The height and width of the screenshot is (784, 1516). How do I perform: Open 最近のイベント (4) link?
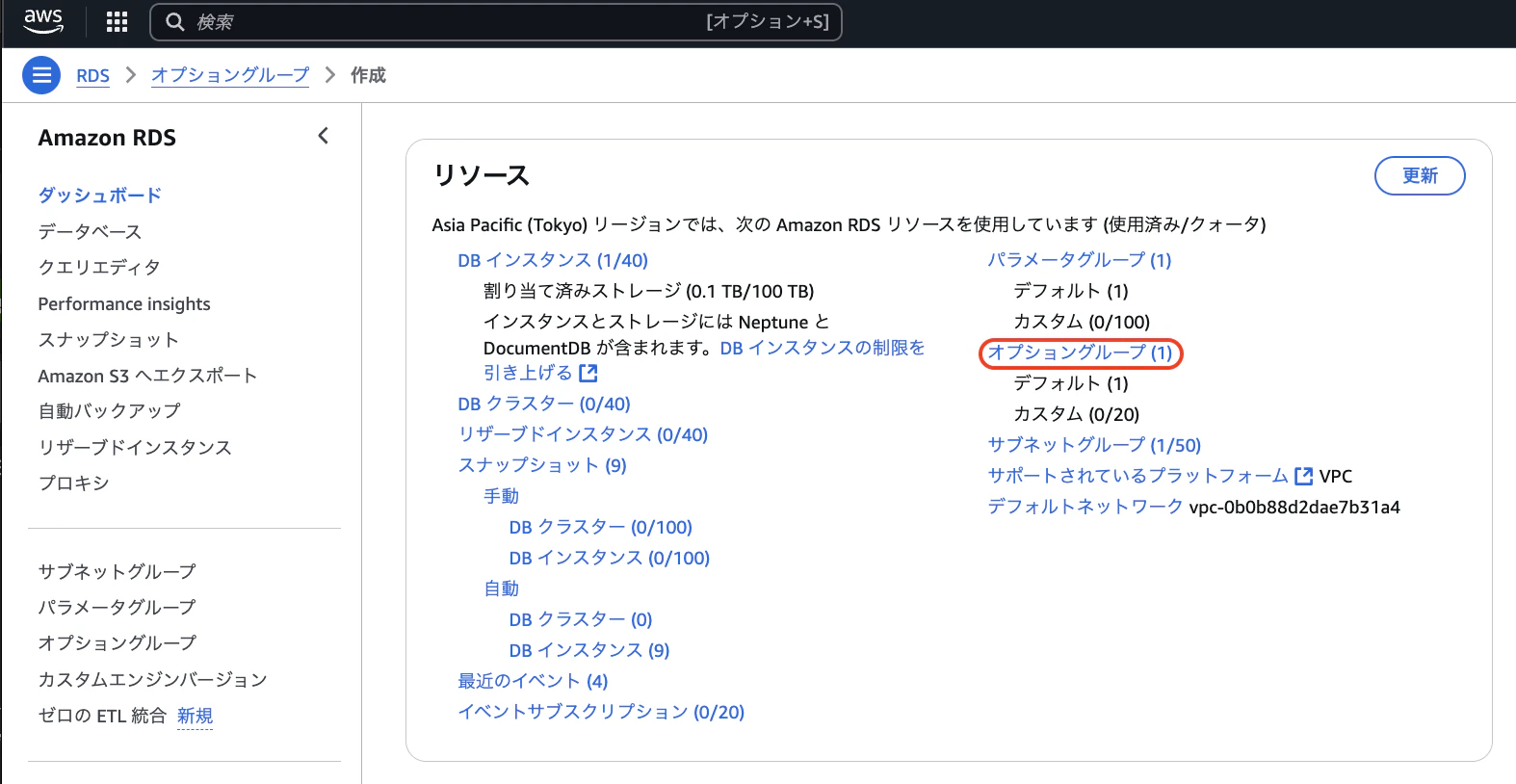(x=533, y=681)
